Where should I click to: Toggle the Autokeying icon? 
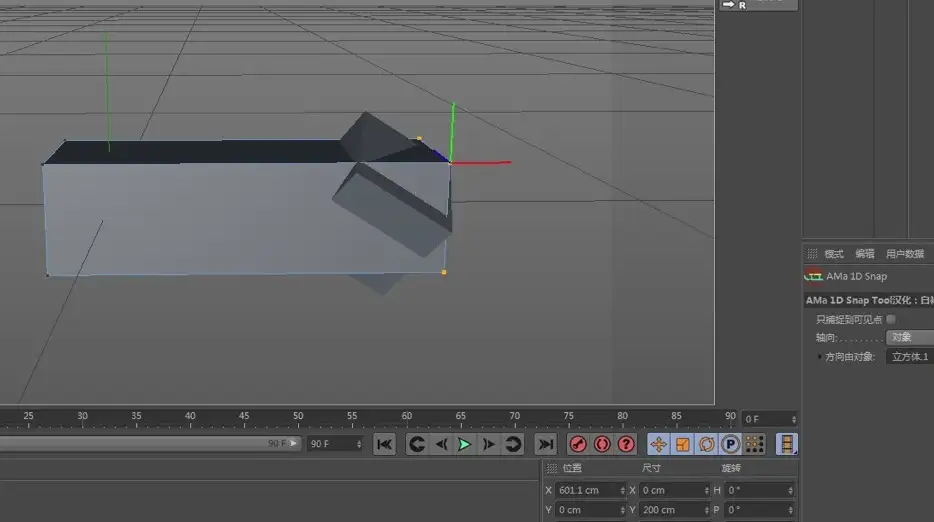(602, 444)
